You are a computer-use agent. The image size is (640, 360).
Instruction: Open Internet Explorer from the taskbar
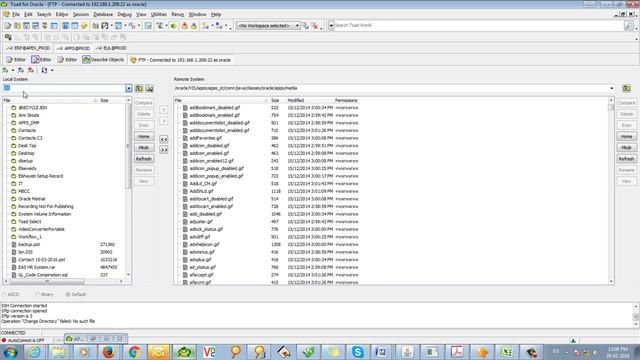(34, 352)
